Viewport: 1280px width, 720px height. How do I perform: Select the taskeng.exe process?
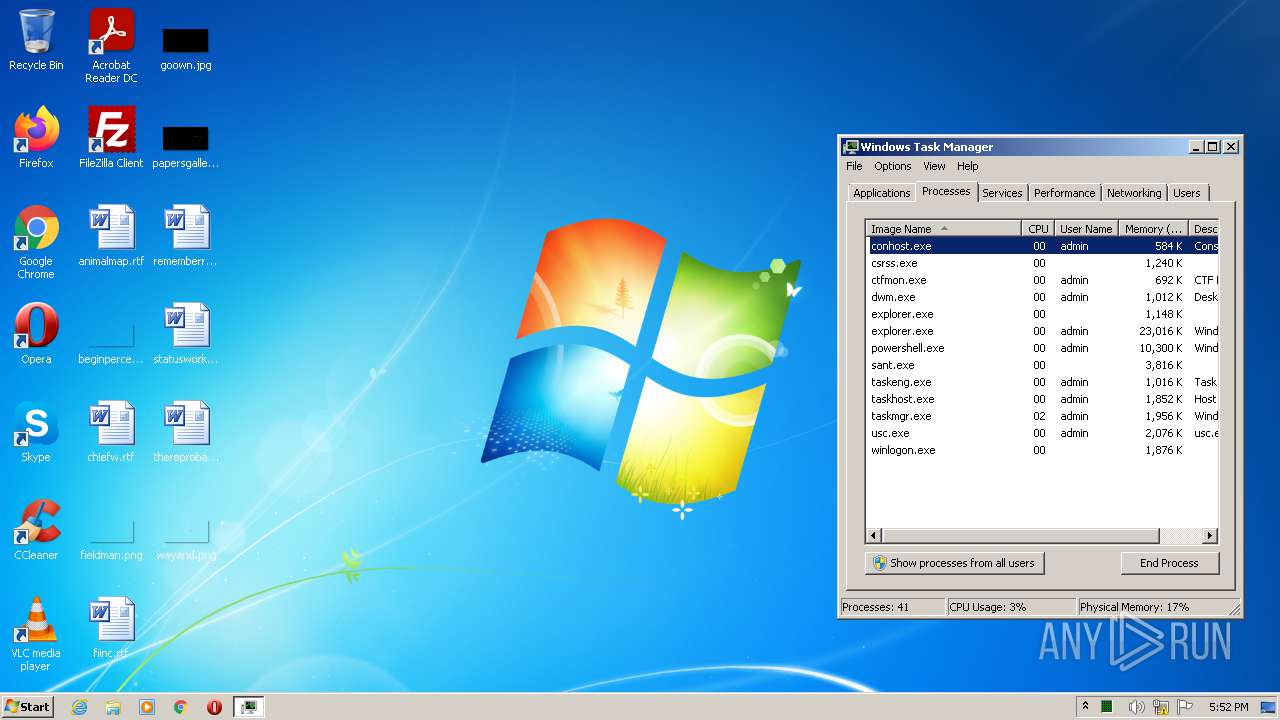click(1042, 382)
